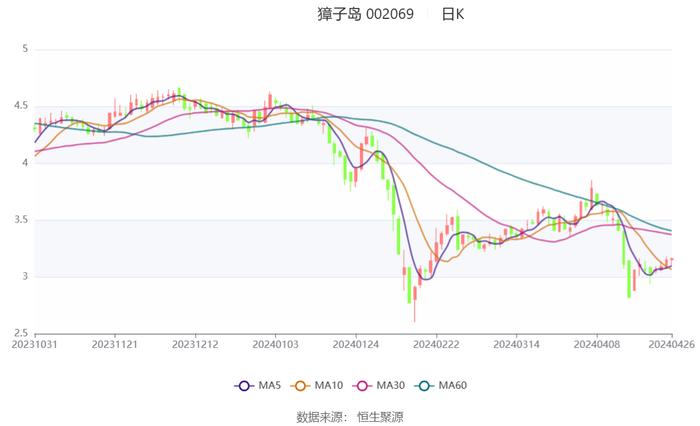Pick the 20240222 date axis label

pyautogui.click(x=436, y=342)
